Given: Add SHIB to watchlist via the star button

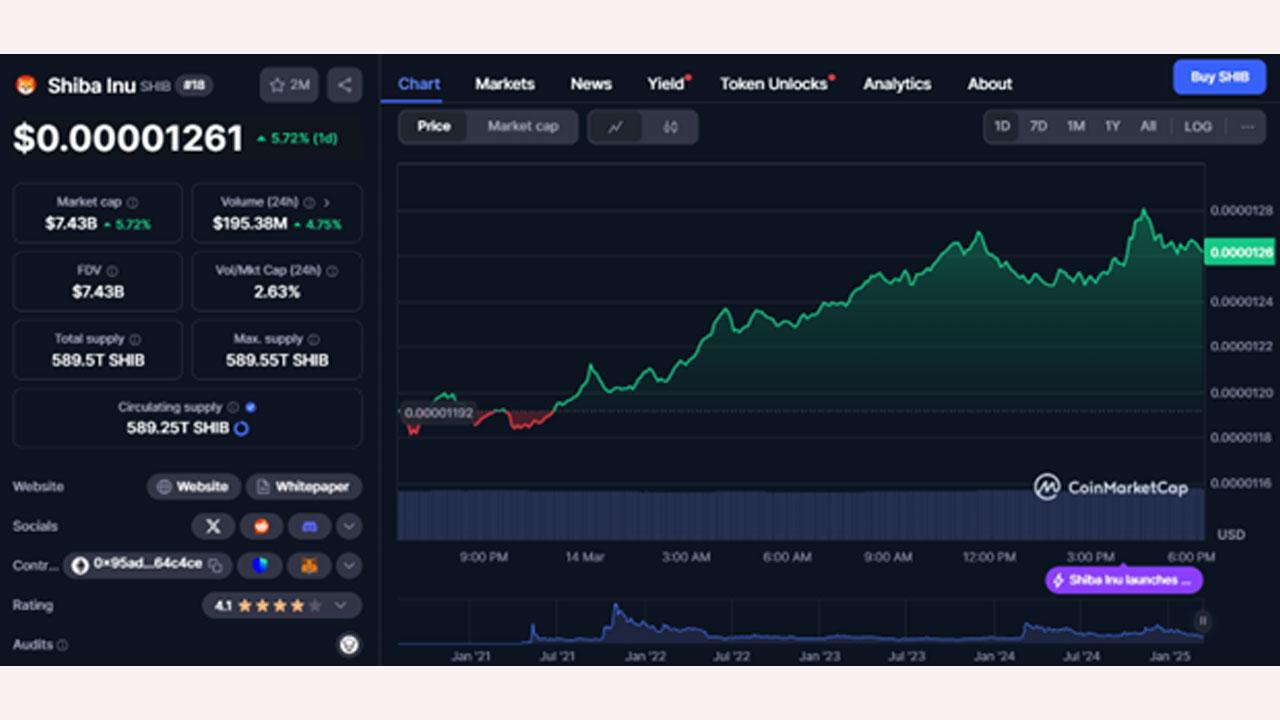Looking at the screenshot, I should pyautogui.click(x=289, y=85).
